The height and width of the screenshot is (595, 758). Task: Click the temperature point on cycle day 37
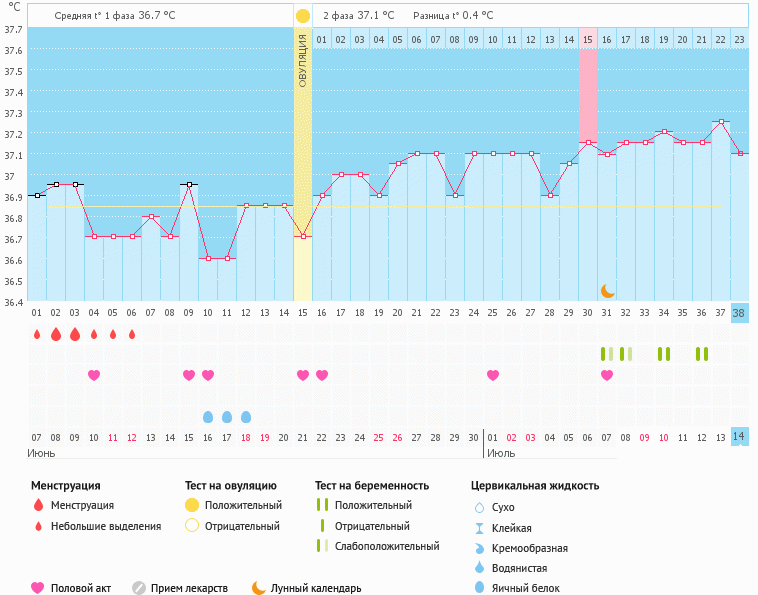point(720,122)
